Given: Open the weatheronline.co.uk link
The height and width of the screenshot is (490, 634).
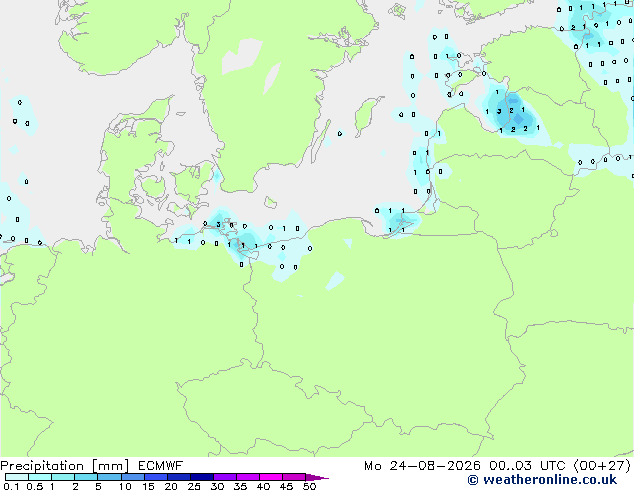Looking at the screenshot, I should tap(550, 480).
